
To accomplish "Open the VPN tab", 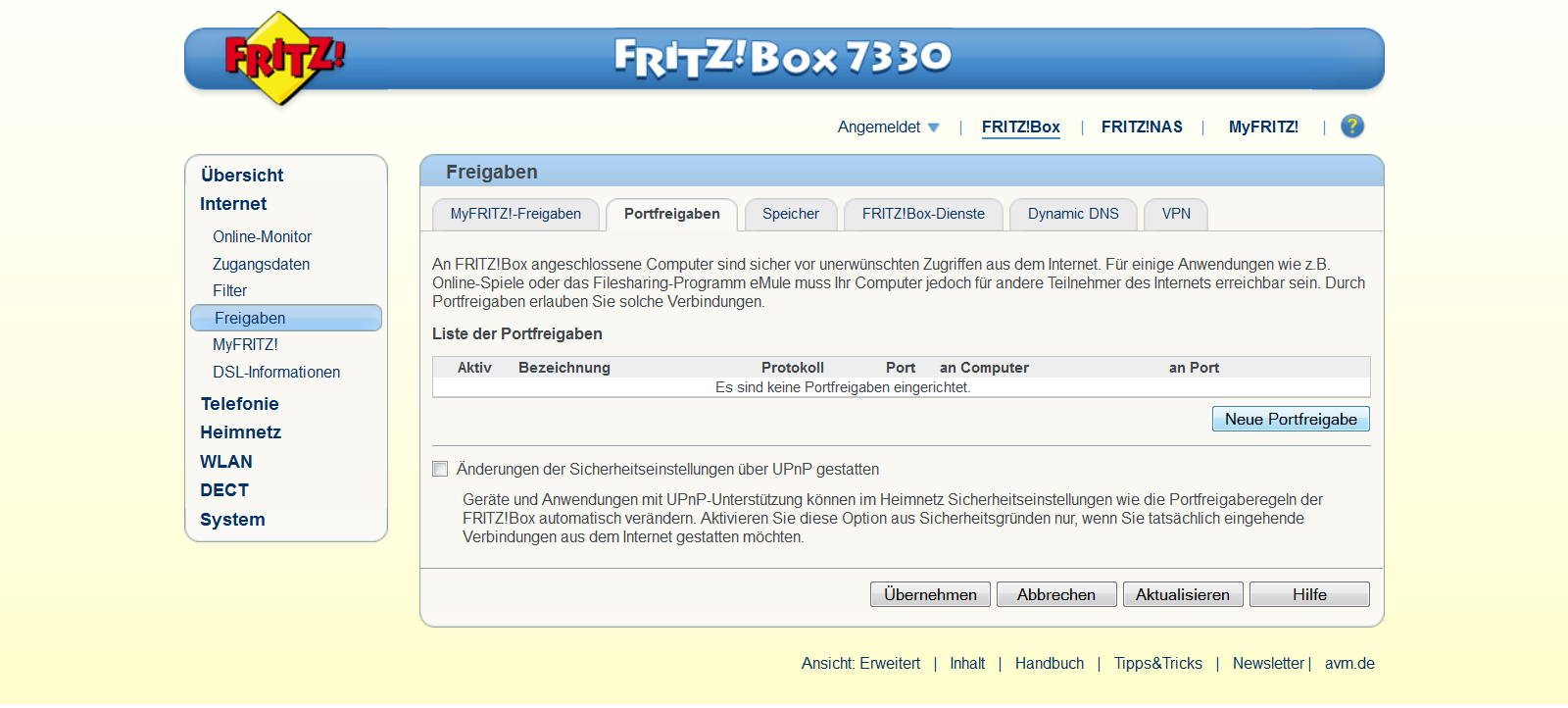I will click(x=1175, y=214).
